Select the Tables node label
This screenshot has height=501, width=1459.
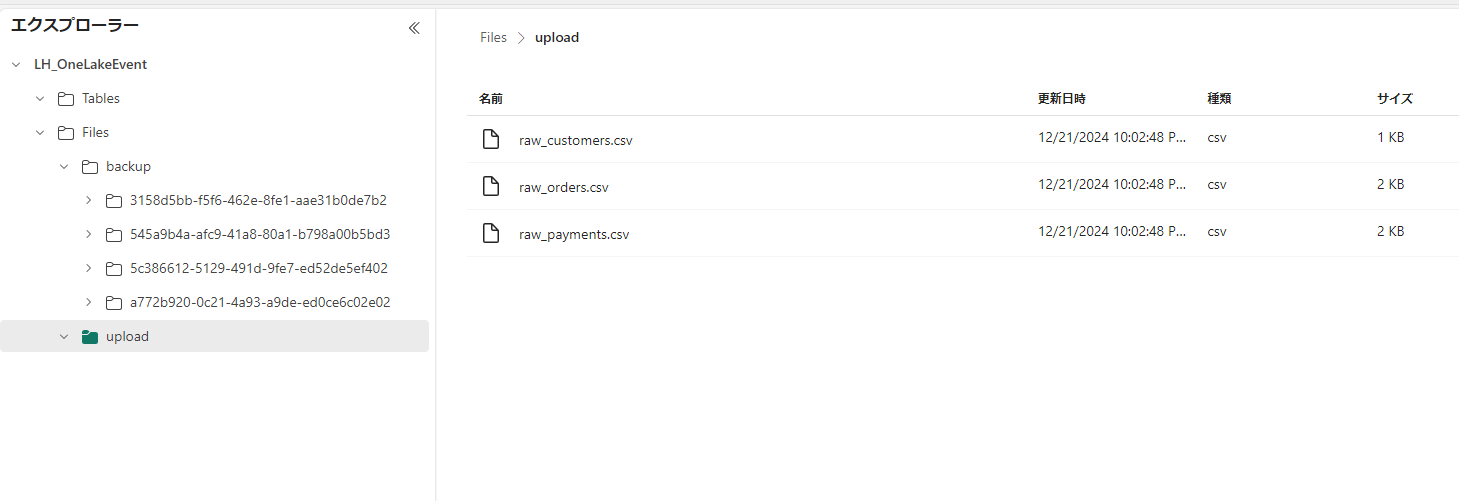(101, 99)
